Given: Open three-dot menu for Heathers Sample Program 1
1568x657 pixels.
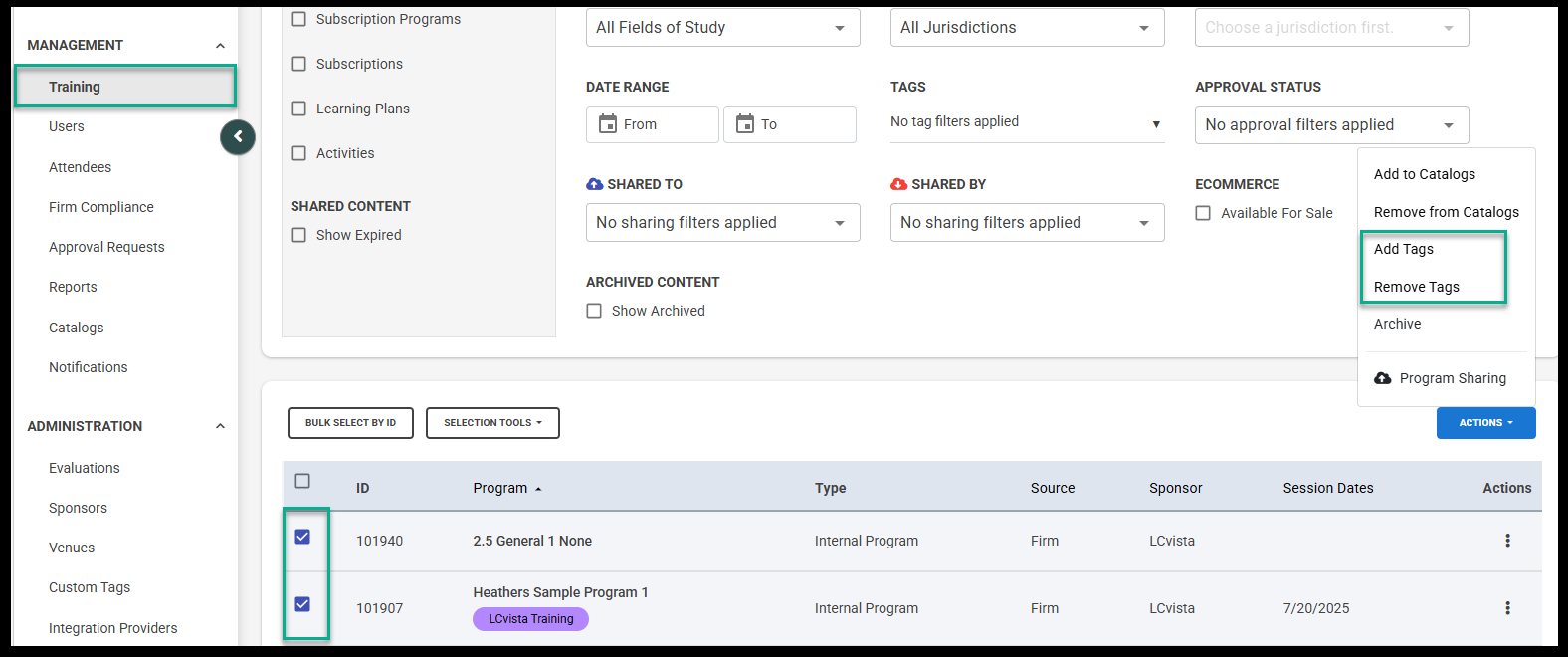Looking at the screenshot, I should tap(1507, 608).
